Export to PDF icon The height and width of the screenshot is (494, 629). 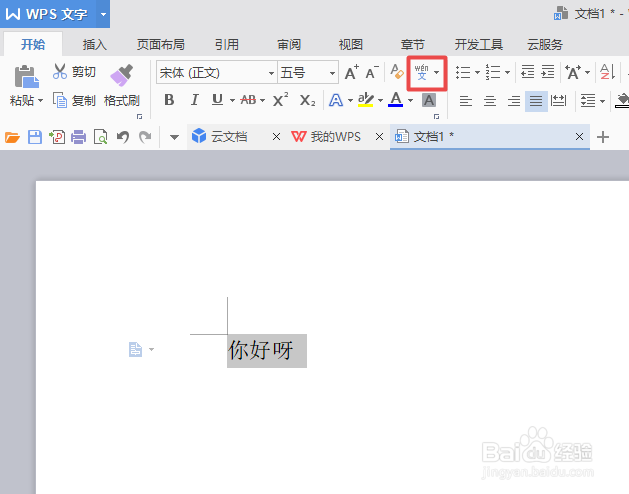click(x=57, y=137)
